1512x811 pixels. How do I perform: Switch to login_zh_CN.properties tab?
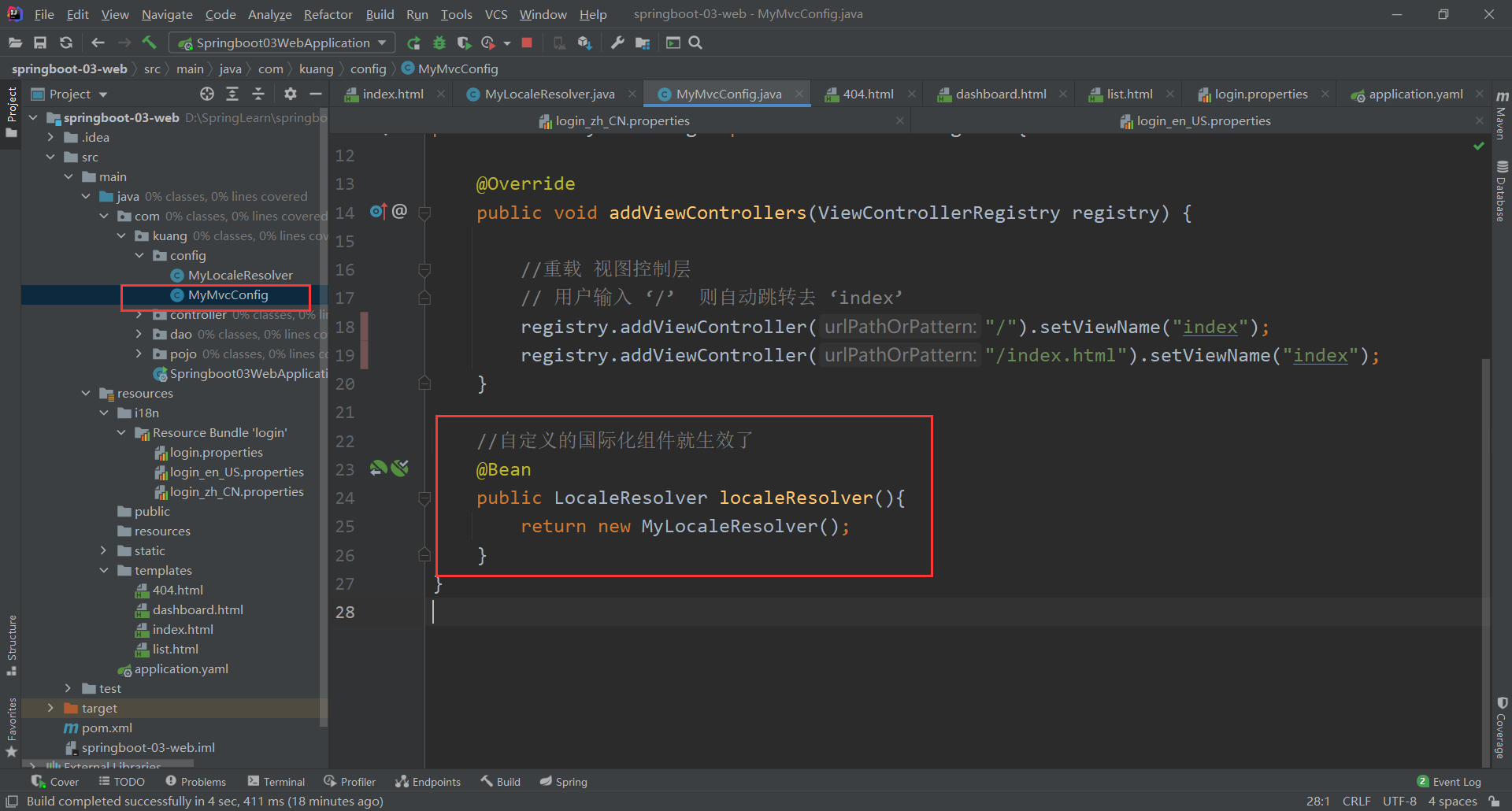tap(622, 121)
